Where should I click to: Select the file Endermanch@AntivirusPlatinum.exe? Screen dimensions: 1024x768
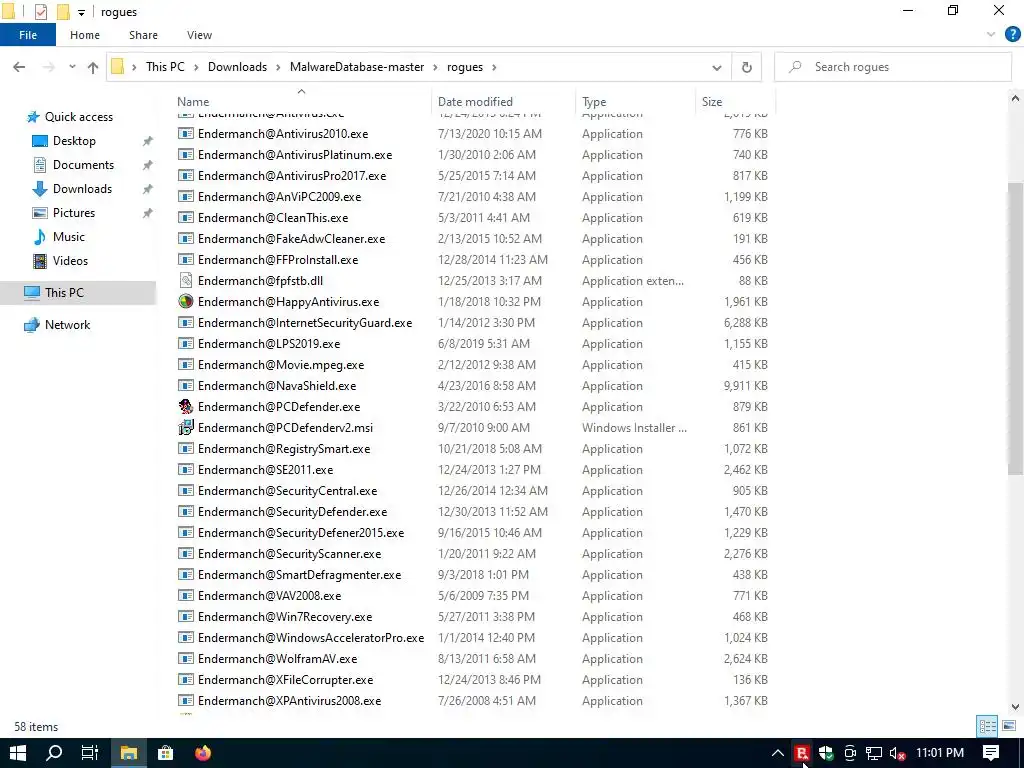295,155
